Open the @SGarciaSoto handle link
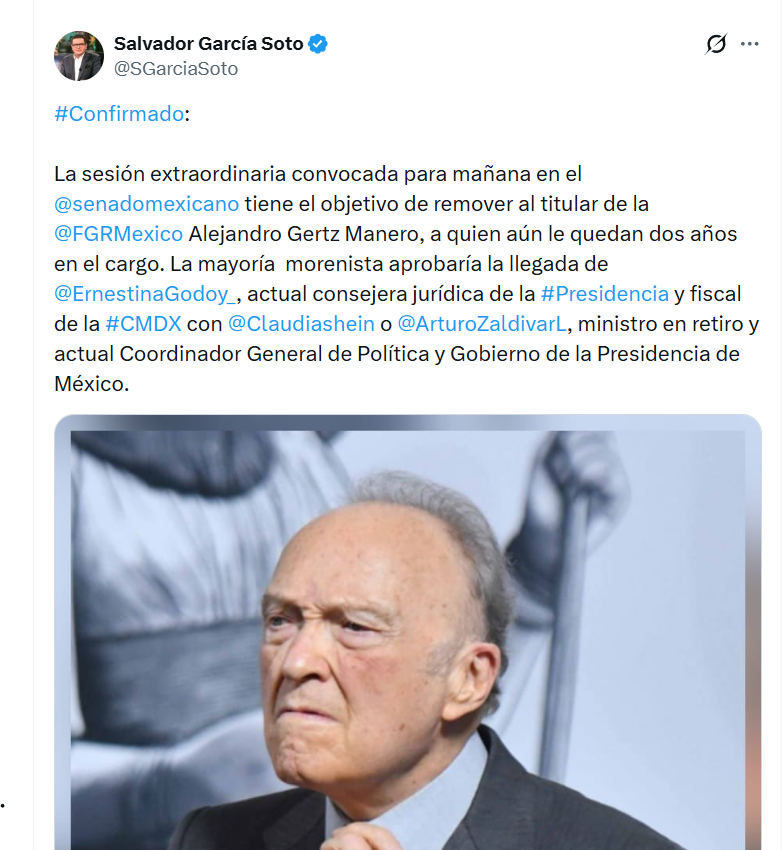 [176, 69]
